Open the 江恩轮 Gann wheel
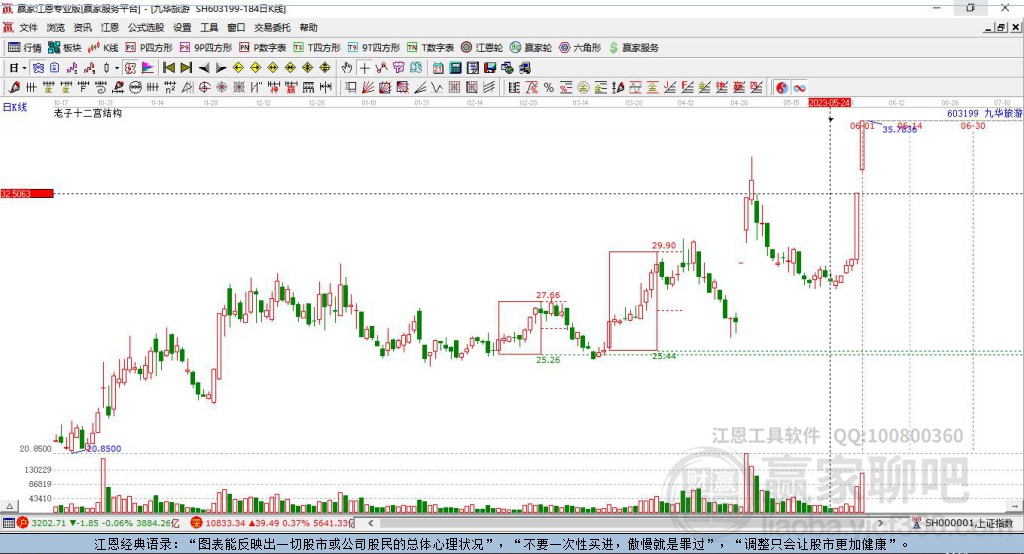 click(482, 48)
